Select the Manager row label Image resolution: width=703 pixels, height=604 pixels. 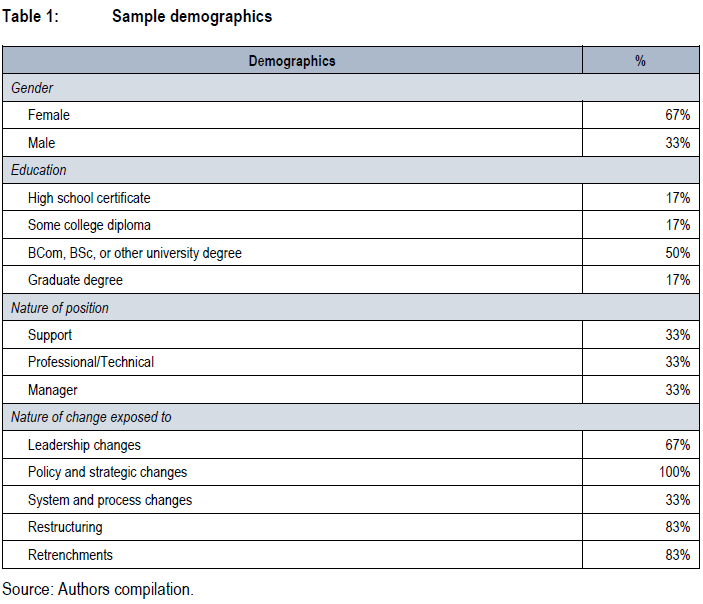[x=52, y=390]
